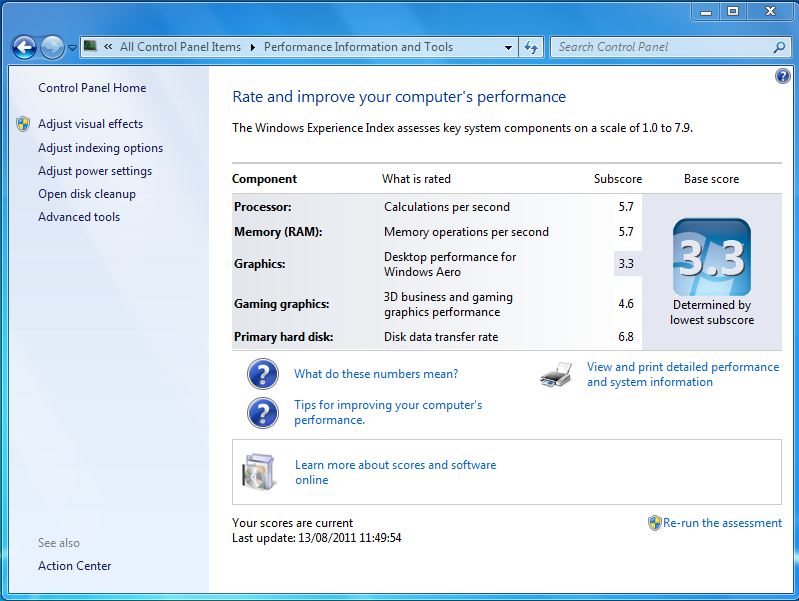Click the question icon next to numbers meaning
This screenshot has height=601, width=799.
[x=263, y=374]
